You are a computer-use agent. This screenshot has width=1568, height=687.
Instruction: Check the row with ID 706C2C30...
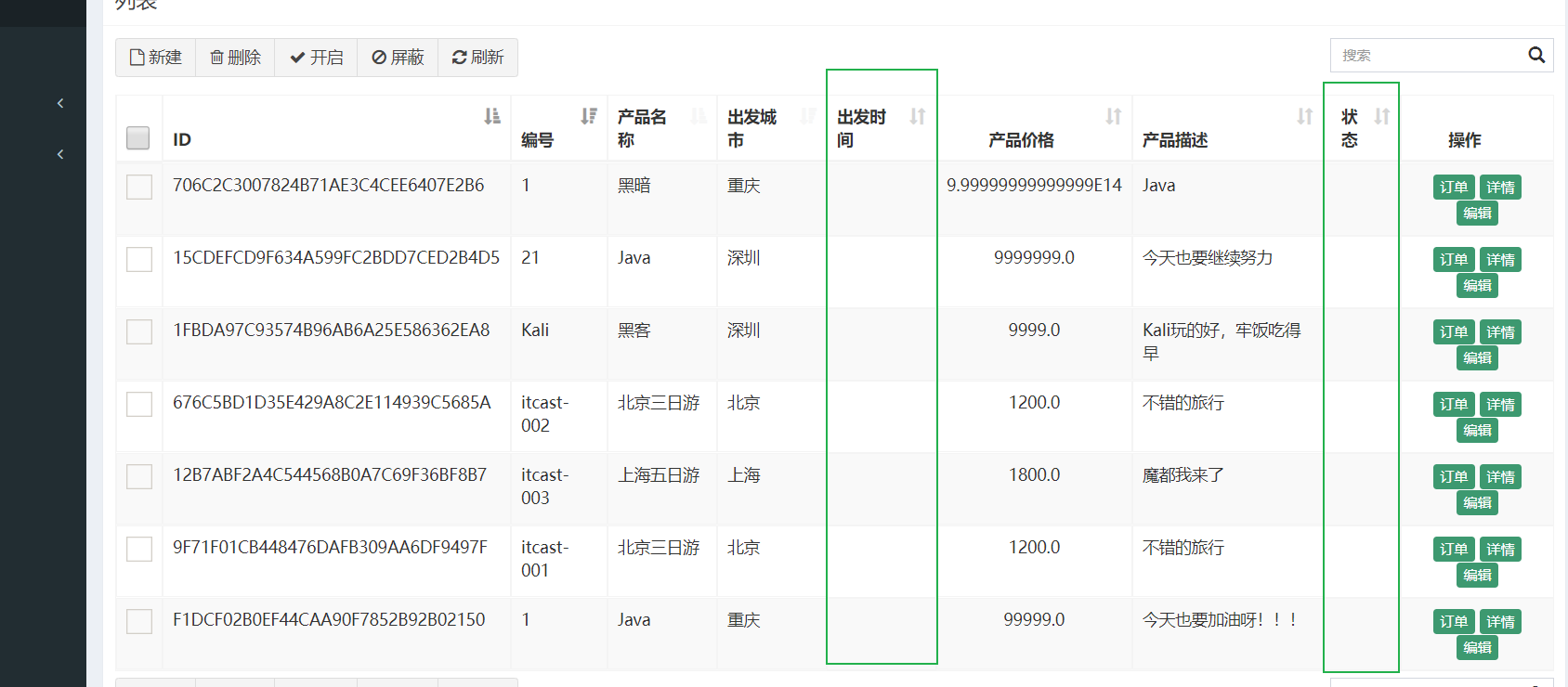(139, 187)
